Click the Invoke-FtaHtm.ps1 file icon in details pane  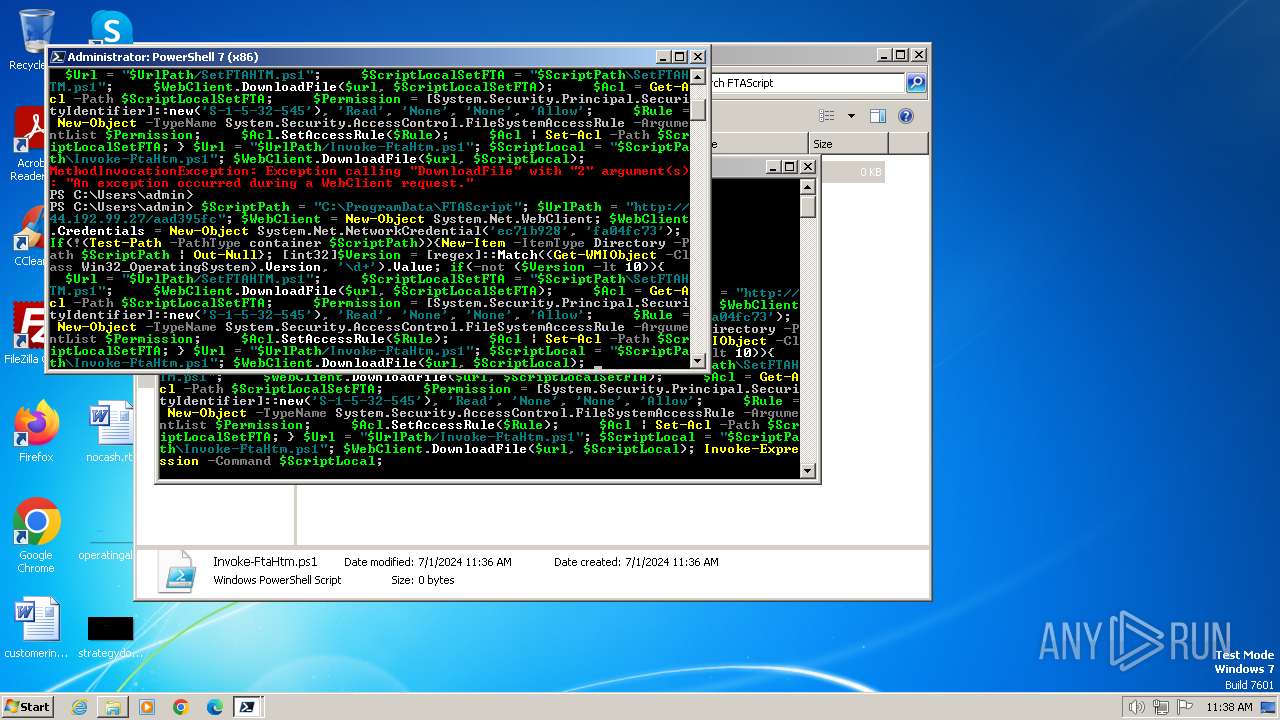click(x=180, y=571)
